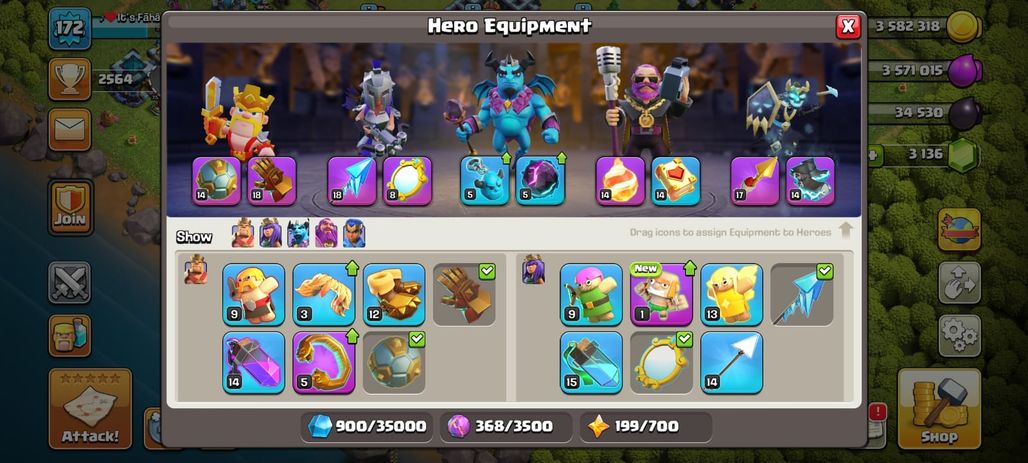
Task: Open upgradable Snake Bracelet level 5
Action: point(324,363)
